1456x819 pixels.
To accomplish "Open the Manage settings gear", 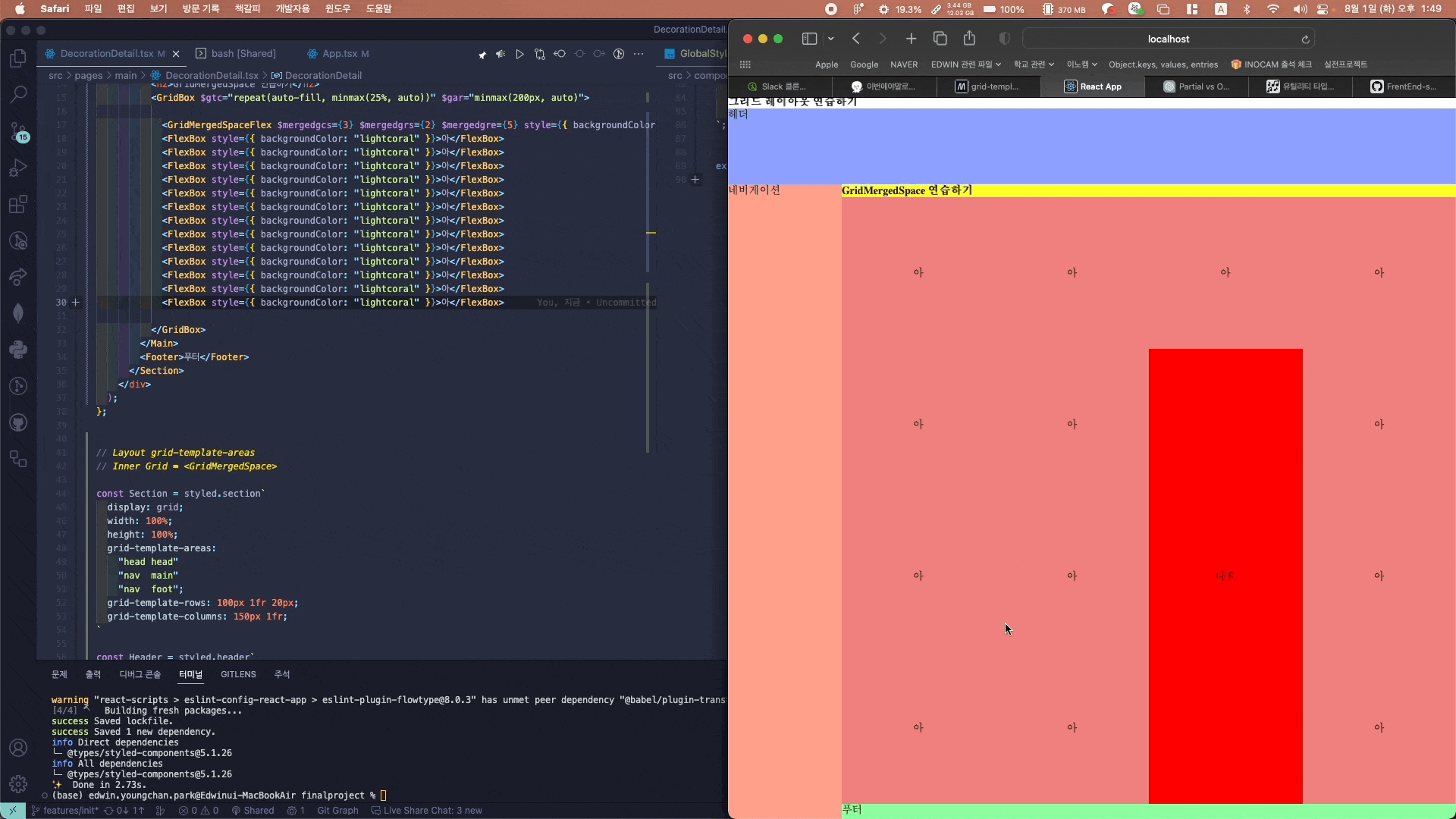I will pos(18,784).
